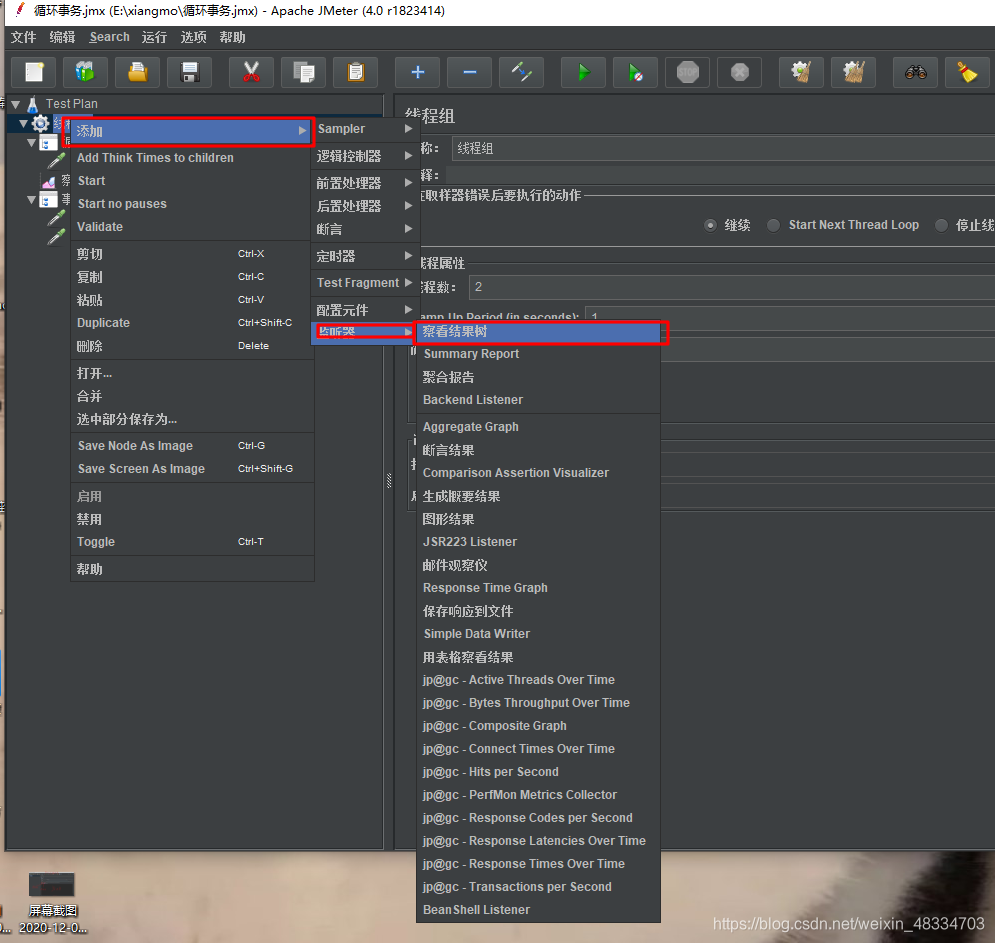Expand the 断言 submenu
Viewport: 995px width, 943px height.
(x=365, y=229)
